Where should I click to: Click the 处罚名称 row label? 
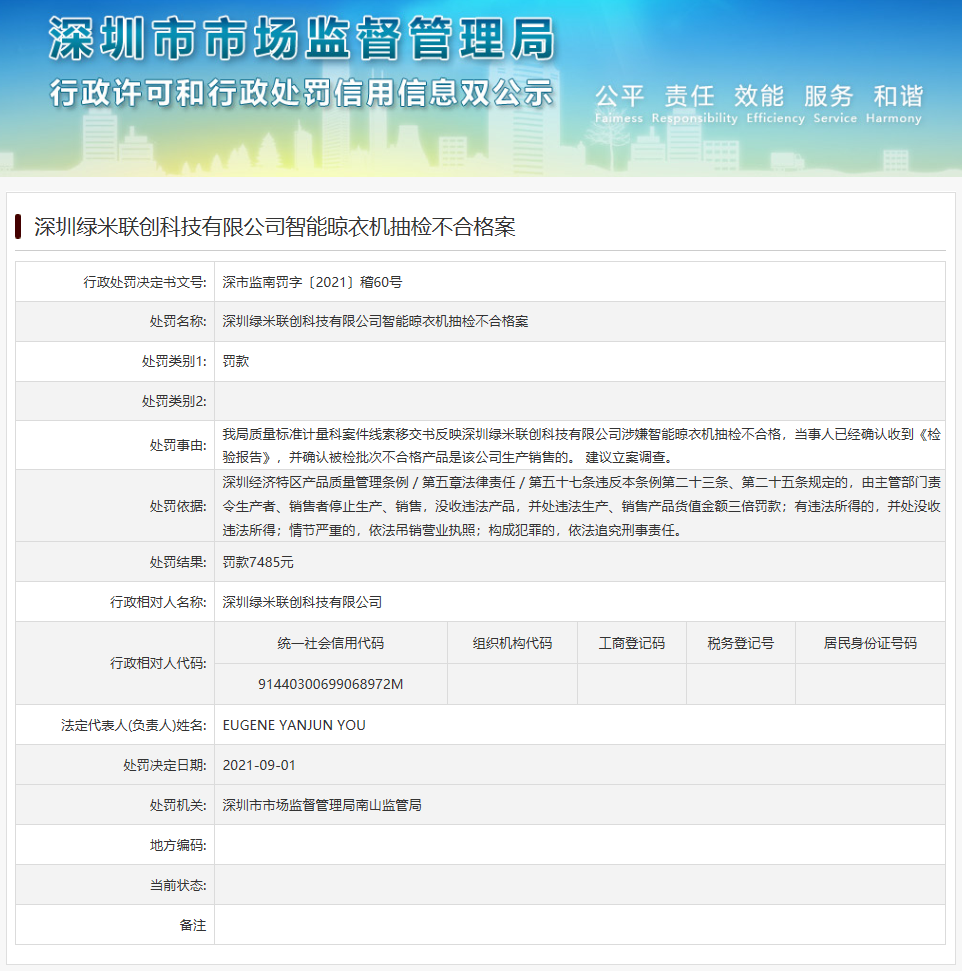(178, 321)
